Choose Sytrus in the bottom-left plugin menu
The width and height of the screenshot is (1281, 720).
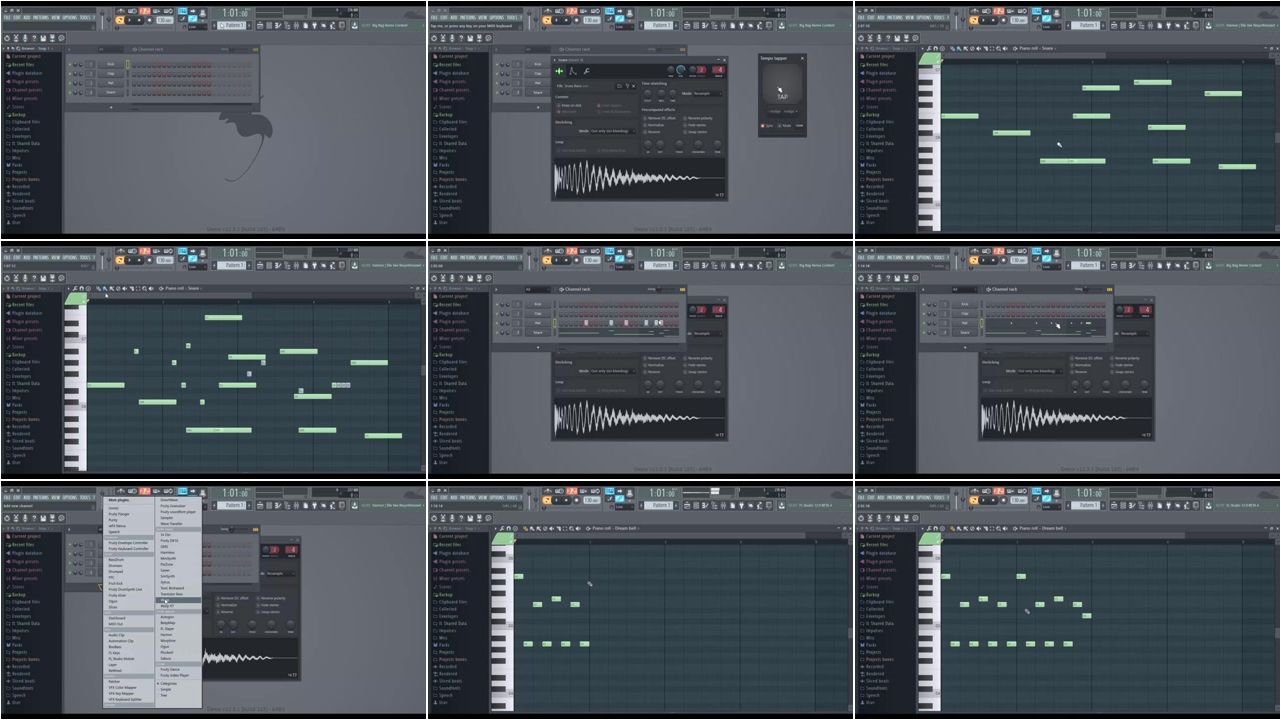point(166,582)
